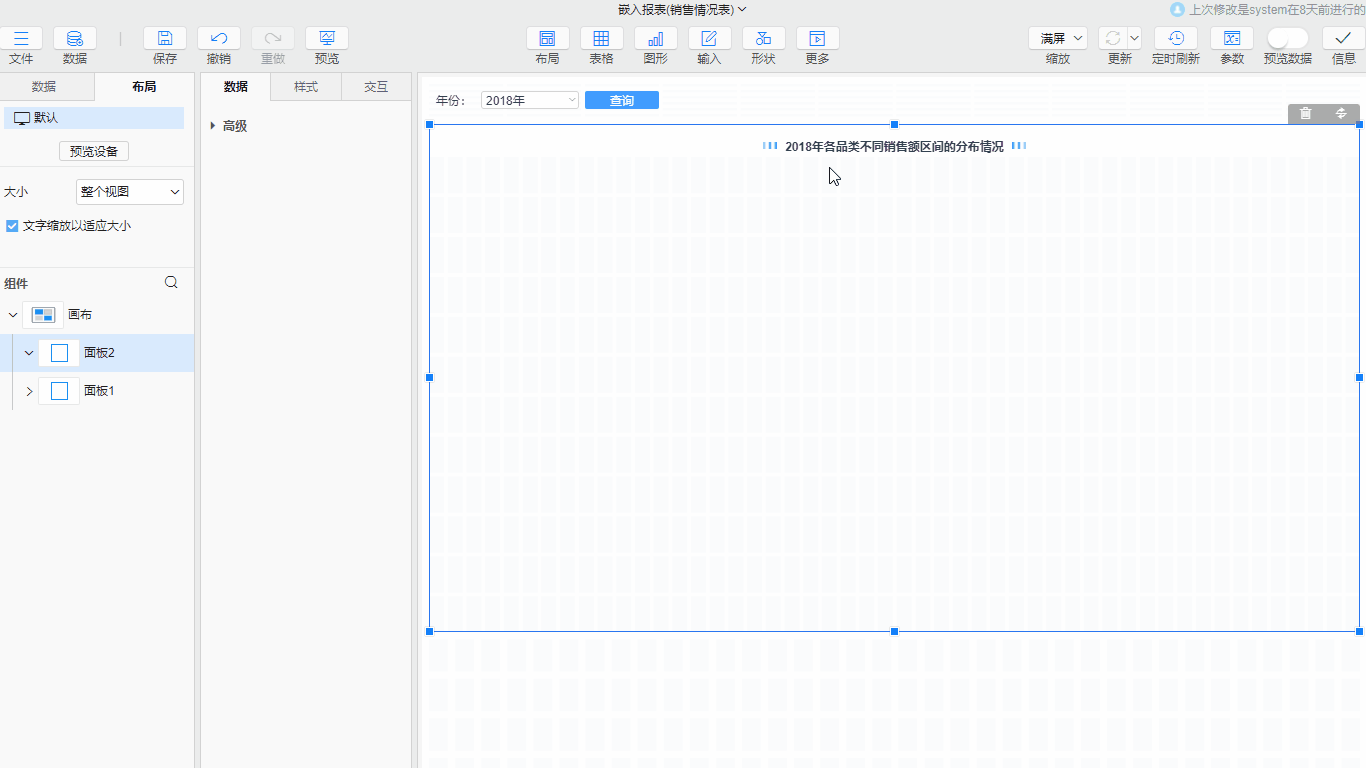Image resolution: width=1366 pixels, height=768 pixels.
Task: Click the Undo (撤销) icon
Action: (x=219, y=39)
